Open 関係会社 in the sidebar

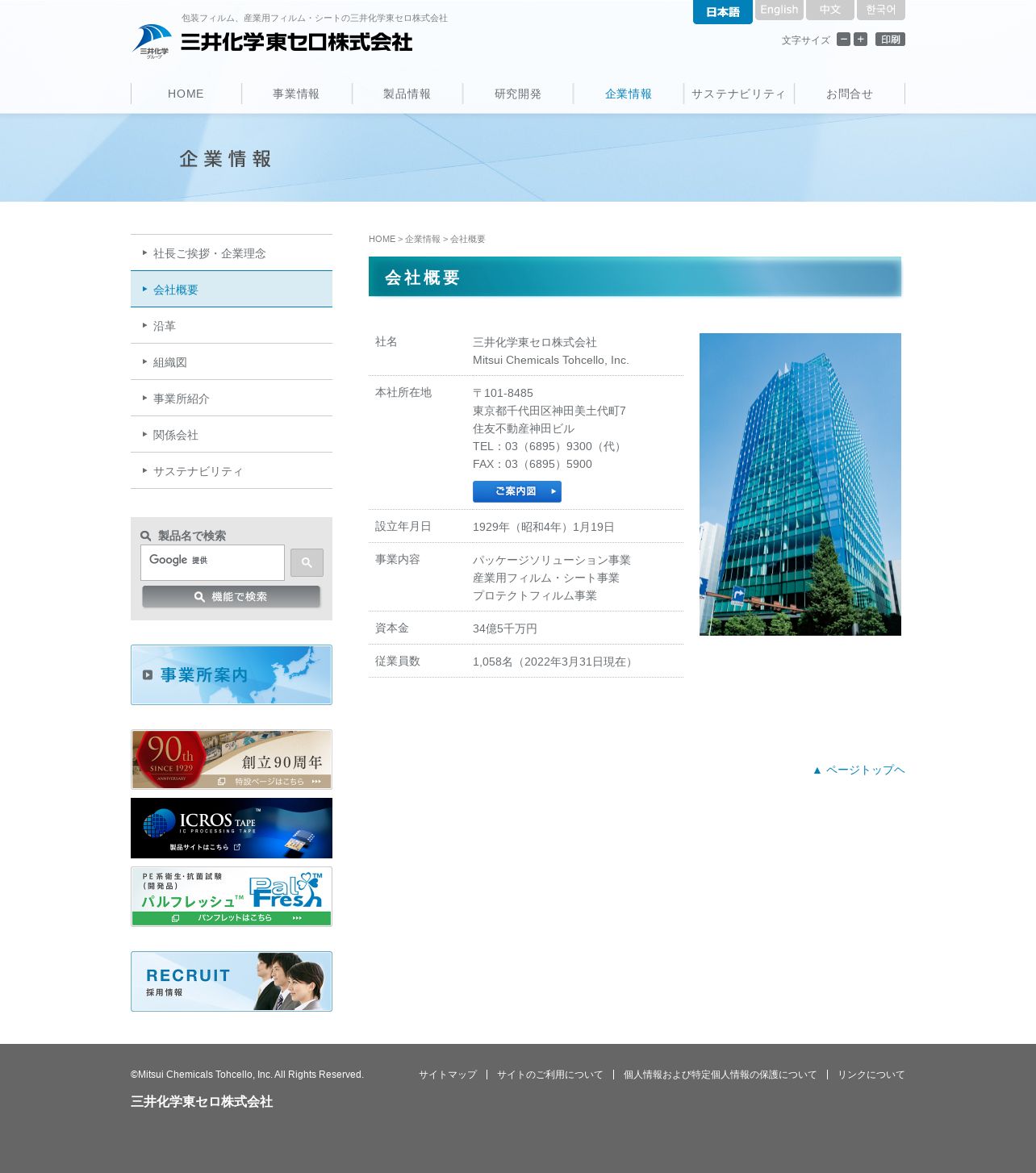(232, 435)
